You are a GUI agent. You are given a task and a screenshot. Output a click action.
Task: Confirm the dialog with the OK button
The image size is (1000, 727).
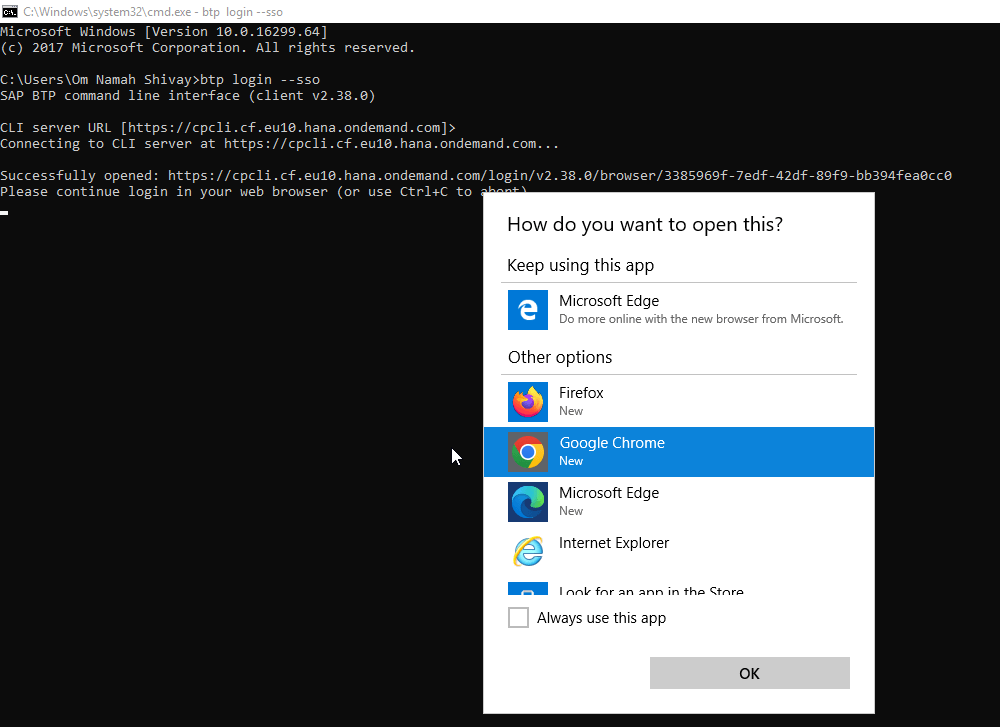click(749, 673)
